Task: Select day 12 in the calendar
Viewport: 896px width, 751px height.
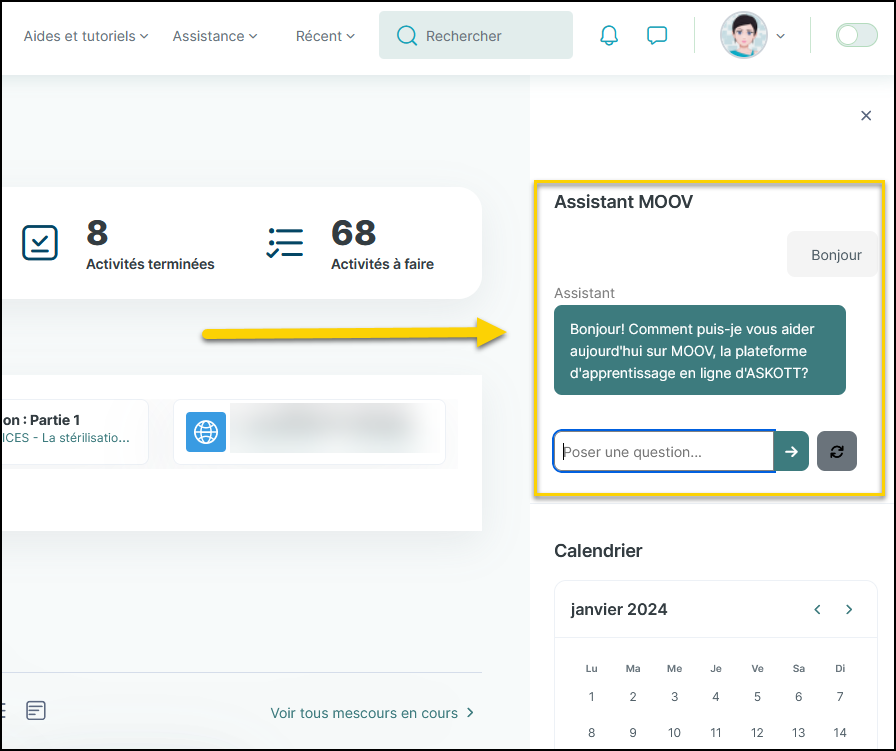Action: pos(757,733)
